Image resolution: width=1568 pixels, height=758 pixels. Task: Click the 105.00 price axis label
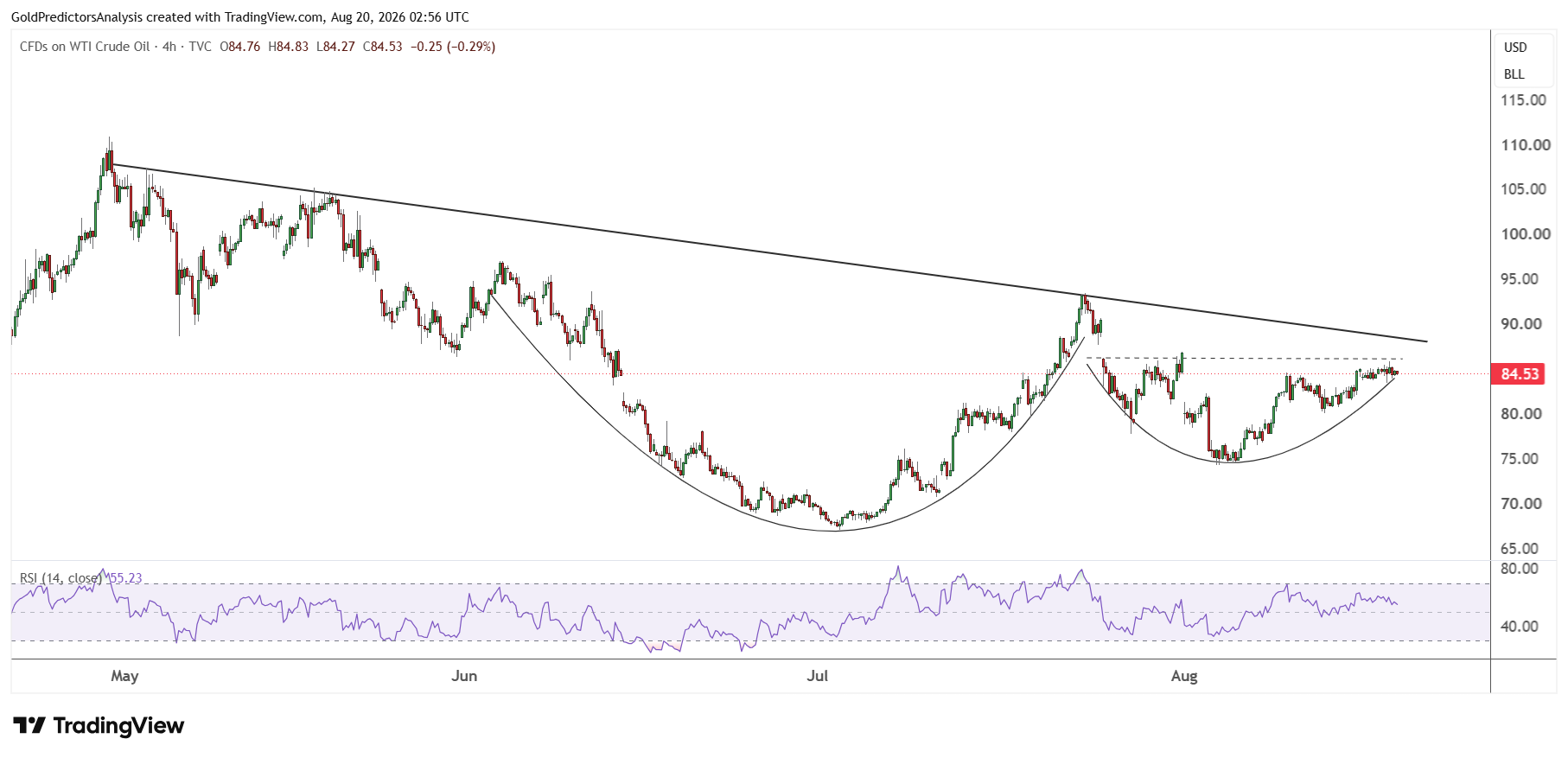tap(1523, 189)
